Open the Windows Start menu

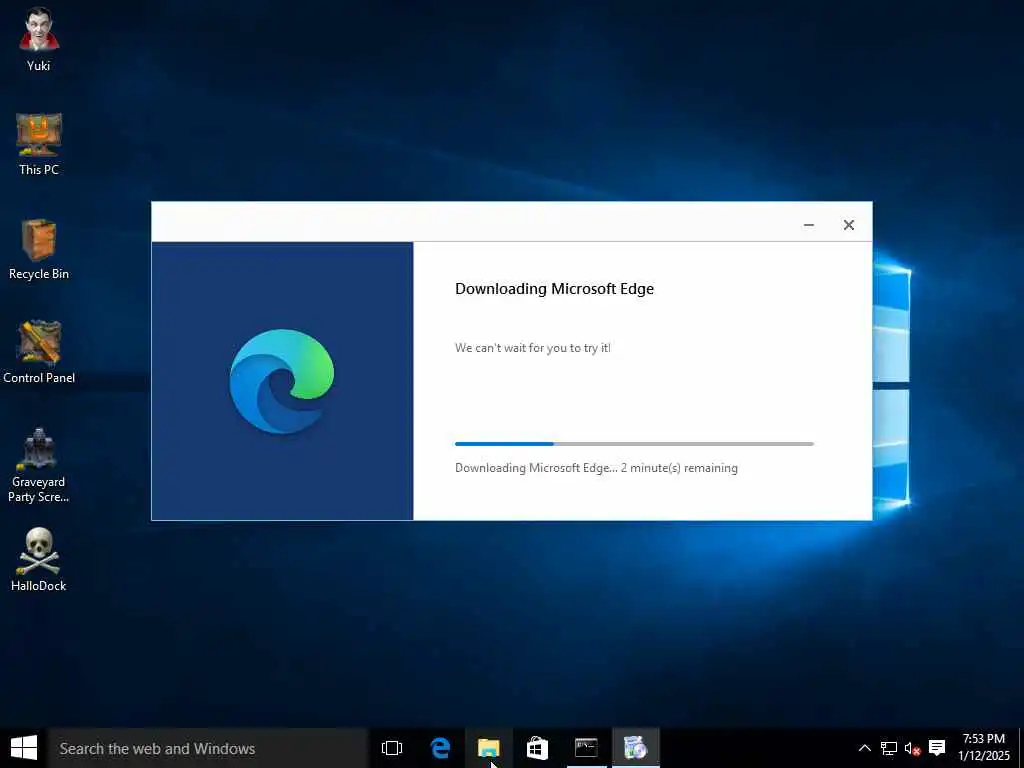(x=24, y=748)
